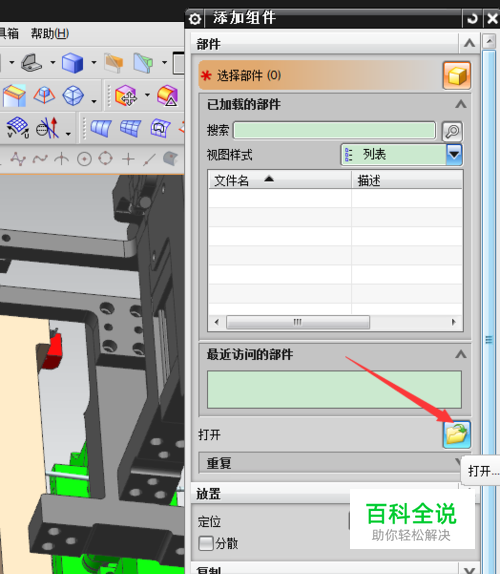Collapse the 已加载的部件 group
500x574 pixels.
[461, 105]
